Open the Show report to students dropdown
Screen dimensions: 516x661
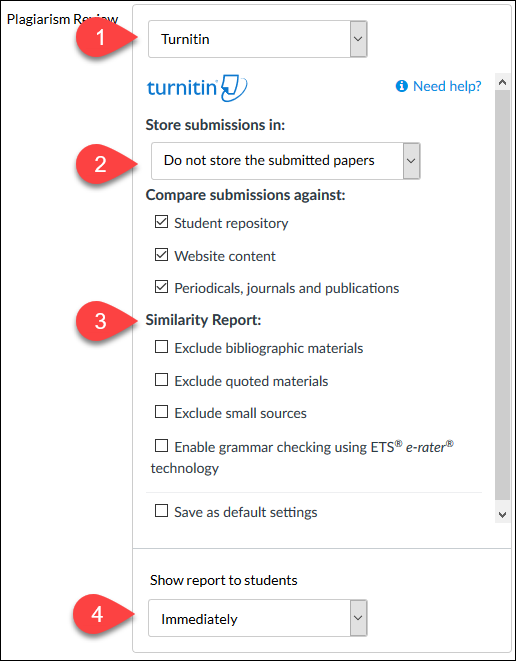[x=258, y=618]
